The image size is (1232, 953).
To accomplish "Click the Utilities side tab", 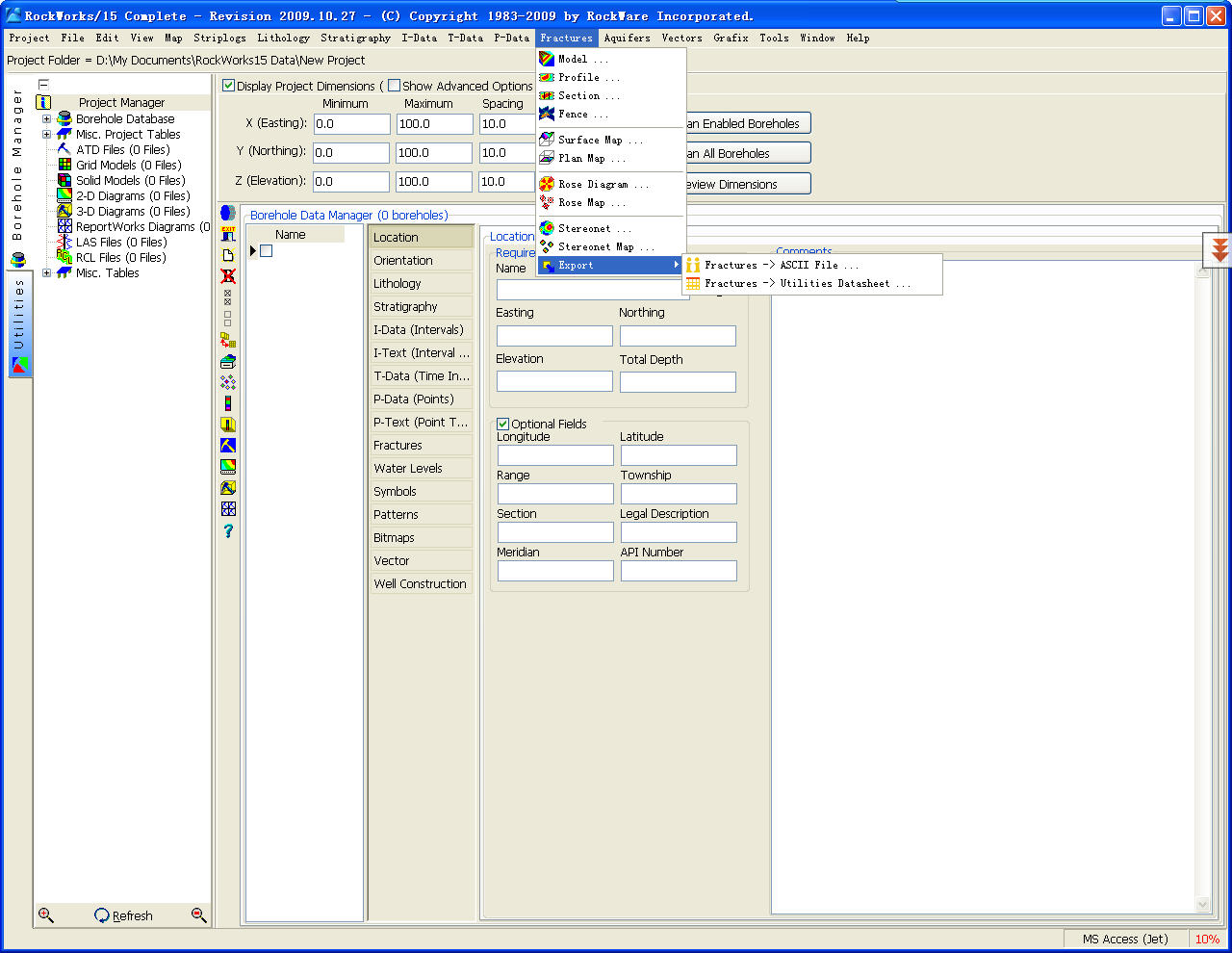I will pos(19,325).
